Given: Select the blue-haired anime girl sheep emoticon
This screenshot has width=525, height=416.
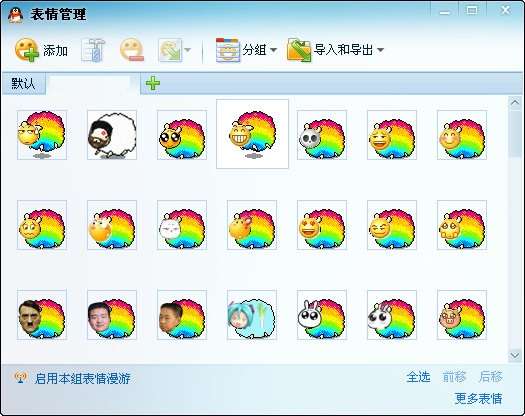Looking at the screenshot, I should [252, 315].
